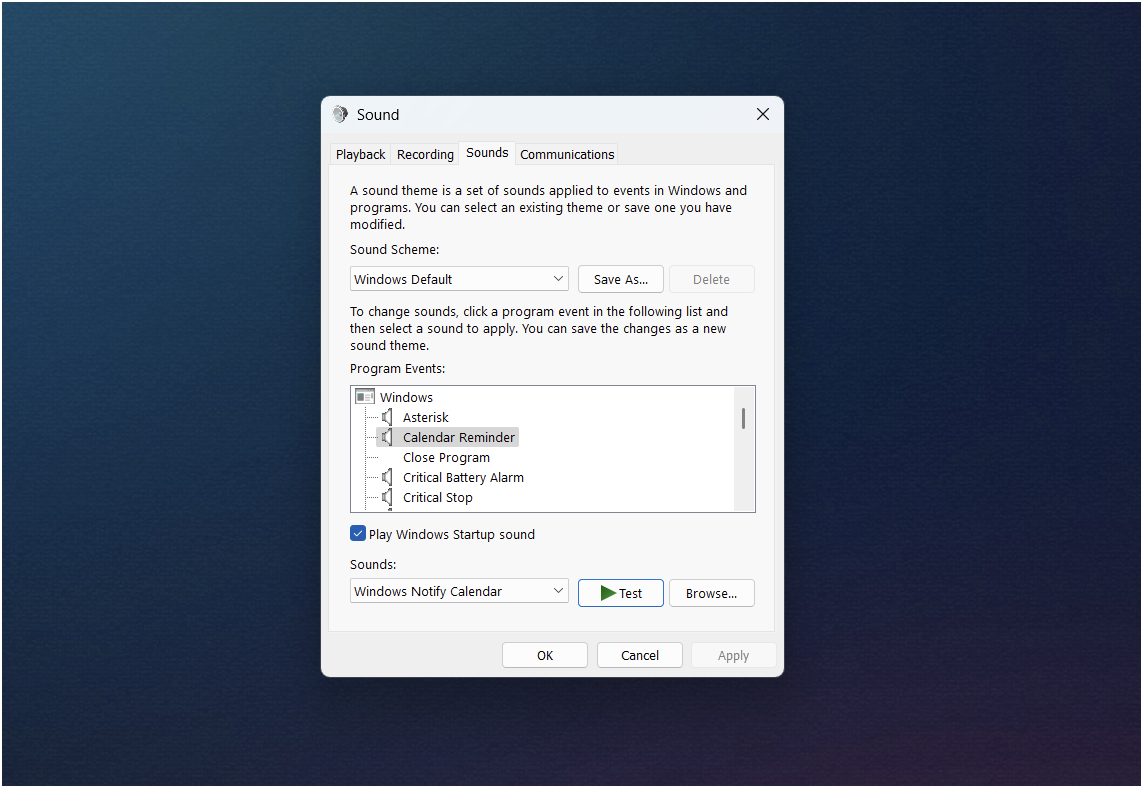Click the speaker icon beside Calendar Reminder
The image size is (1143, 788).
point(387,437)
